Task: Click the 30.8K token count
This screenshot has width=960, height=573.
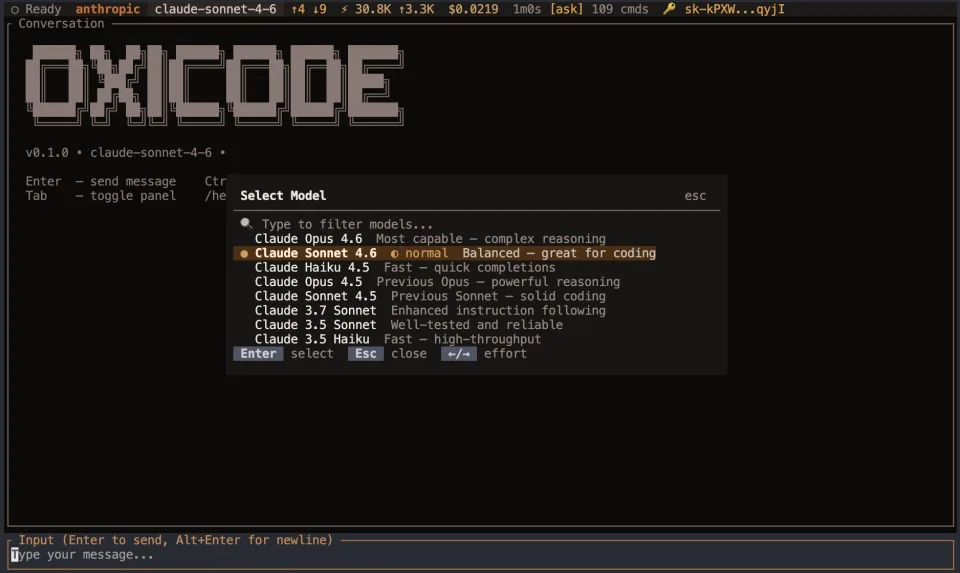Action: (372, 9)
